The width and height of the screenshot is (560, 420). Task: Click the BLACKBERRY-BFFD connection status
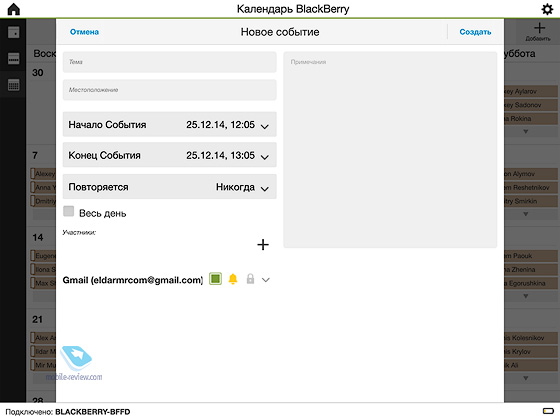click(92, 412)
